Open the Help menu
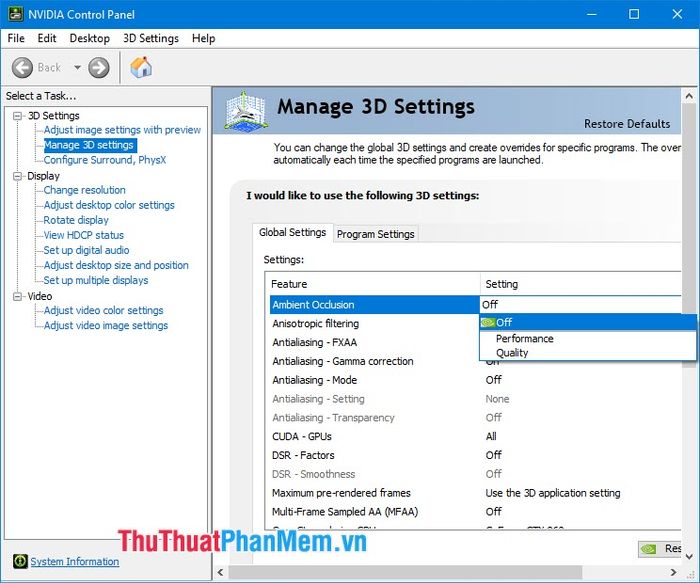Viewport: 700px width, 583px height. click(204, 38)
